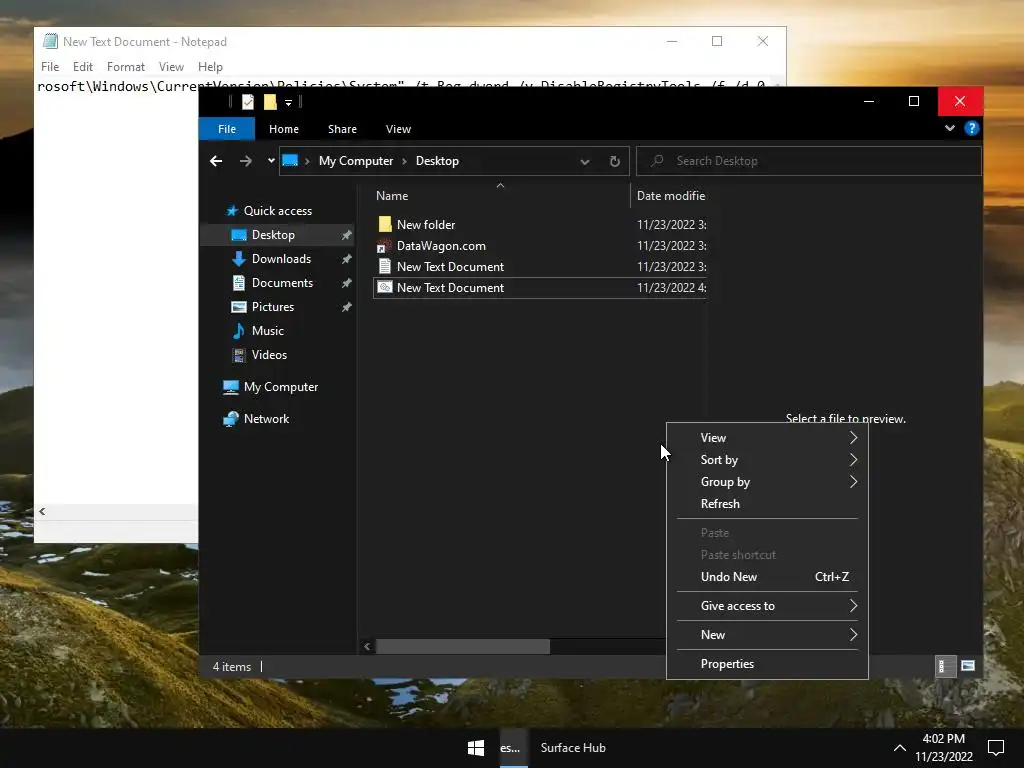Open the Sort by submenu
Screen dimensions: 1024x768
[767, 460]
